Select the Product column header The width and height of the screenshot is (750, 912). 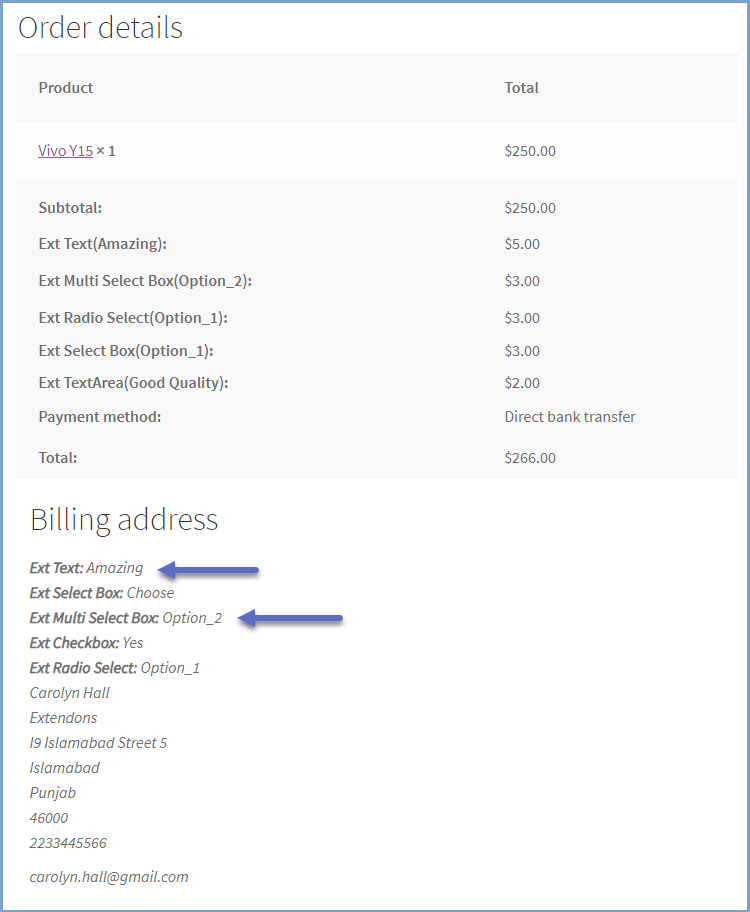[x=66, y=88]
